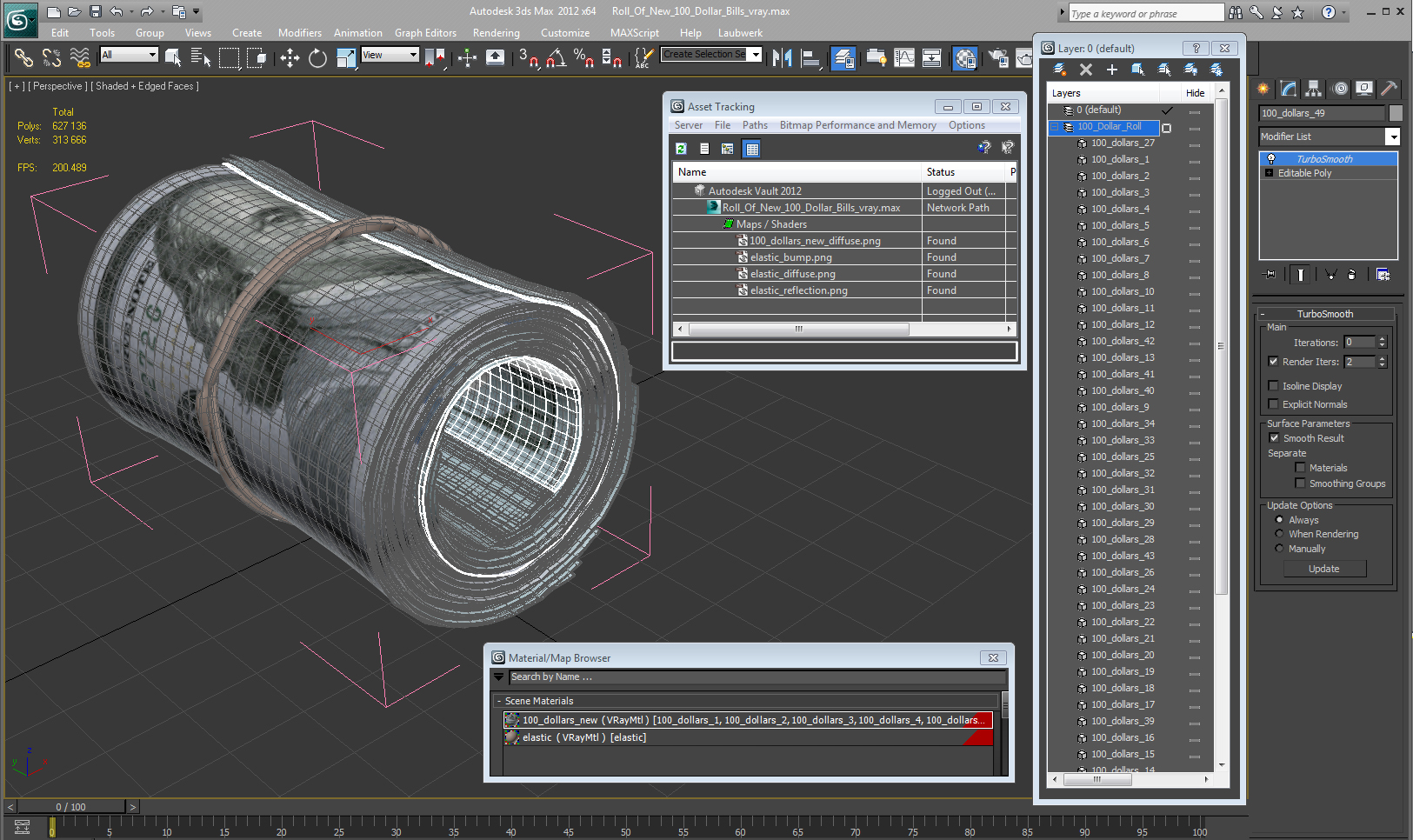
Task: Add selected objects to layer plus icon
Action: pyautogui.click(x=1112, y=70)
